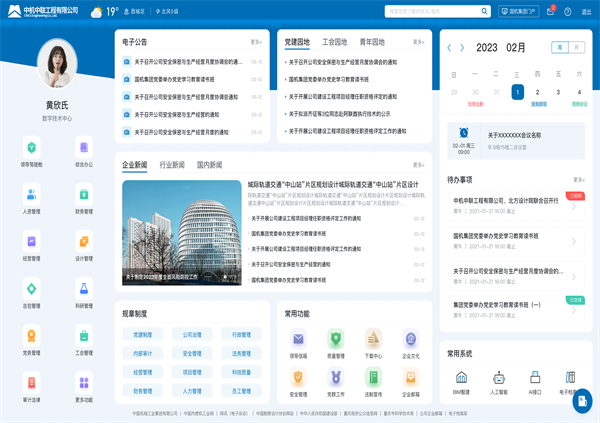Open 更多功能 grid icon
The width and height of the screenshot is (600, 423).
[x=84, y=383]
